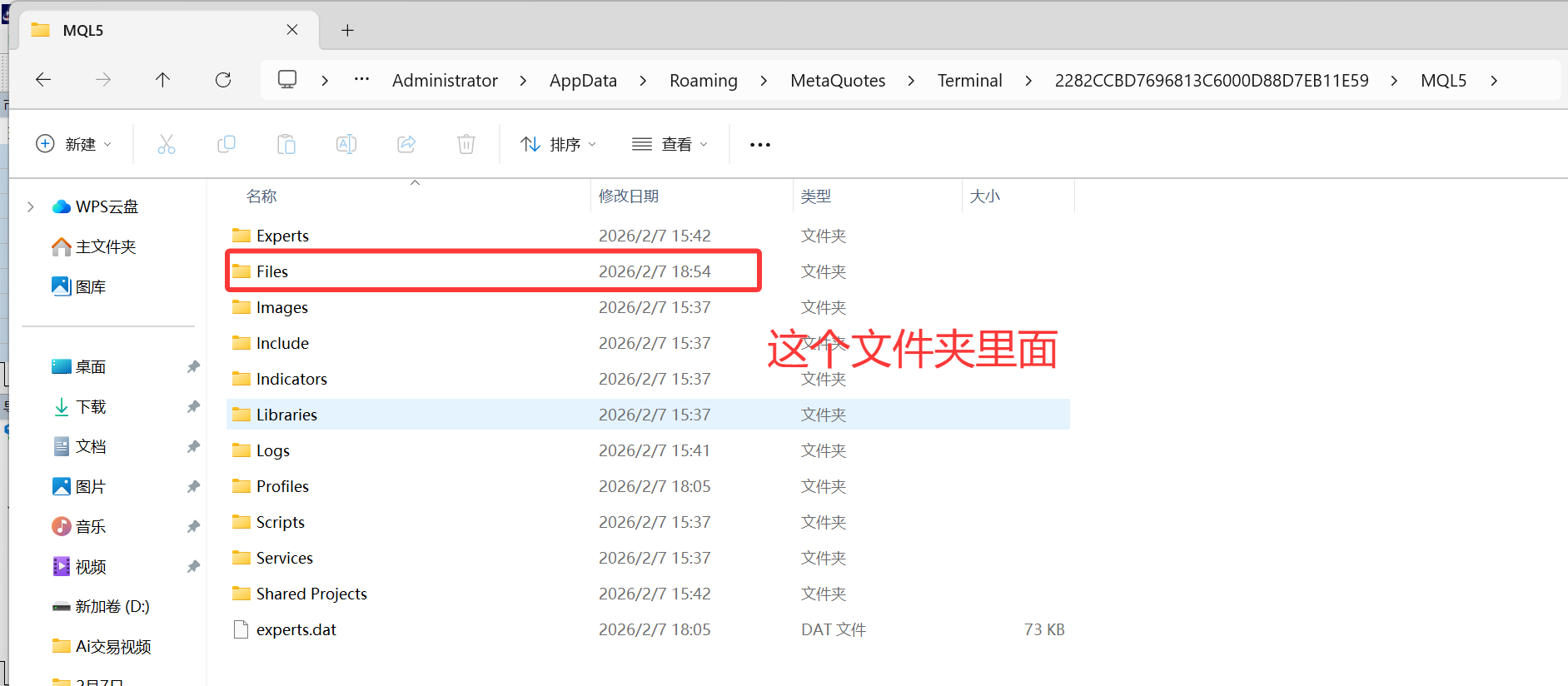Screen dimensions: 1568x686
Task: Select the Shared Projects folder
Action: [648, 594]
